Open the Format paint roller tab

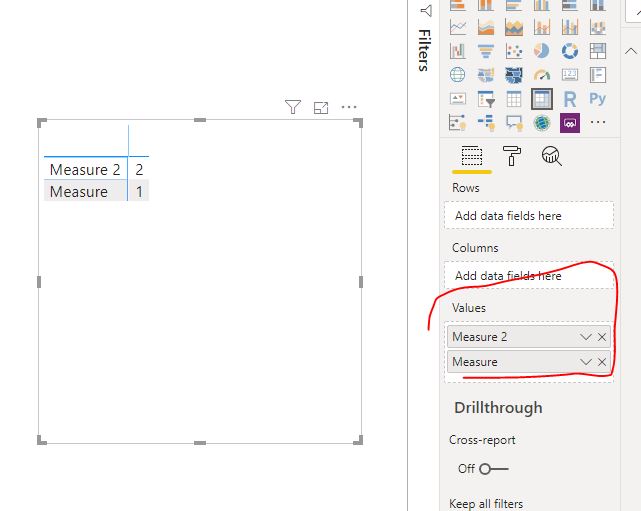511,156
